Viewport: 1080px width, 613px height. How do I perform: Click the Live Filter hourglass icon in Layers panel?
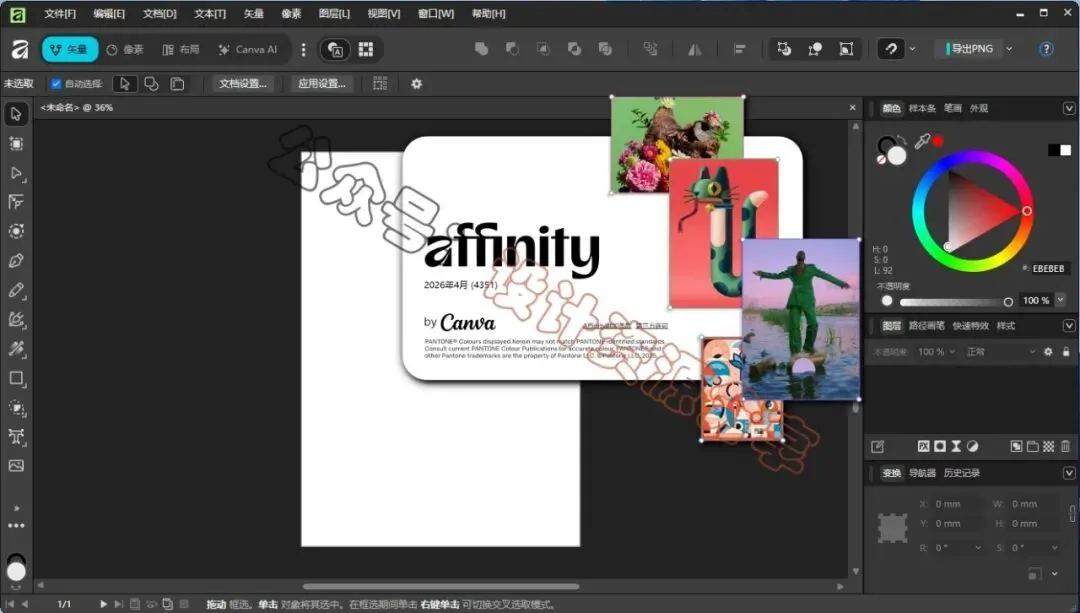pyautogui.click(x=956, y=446)
